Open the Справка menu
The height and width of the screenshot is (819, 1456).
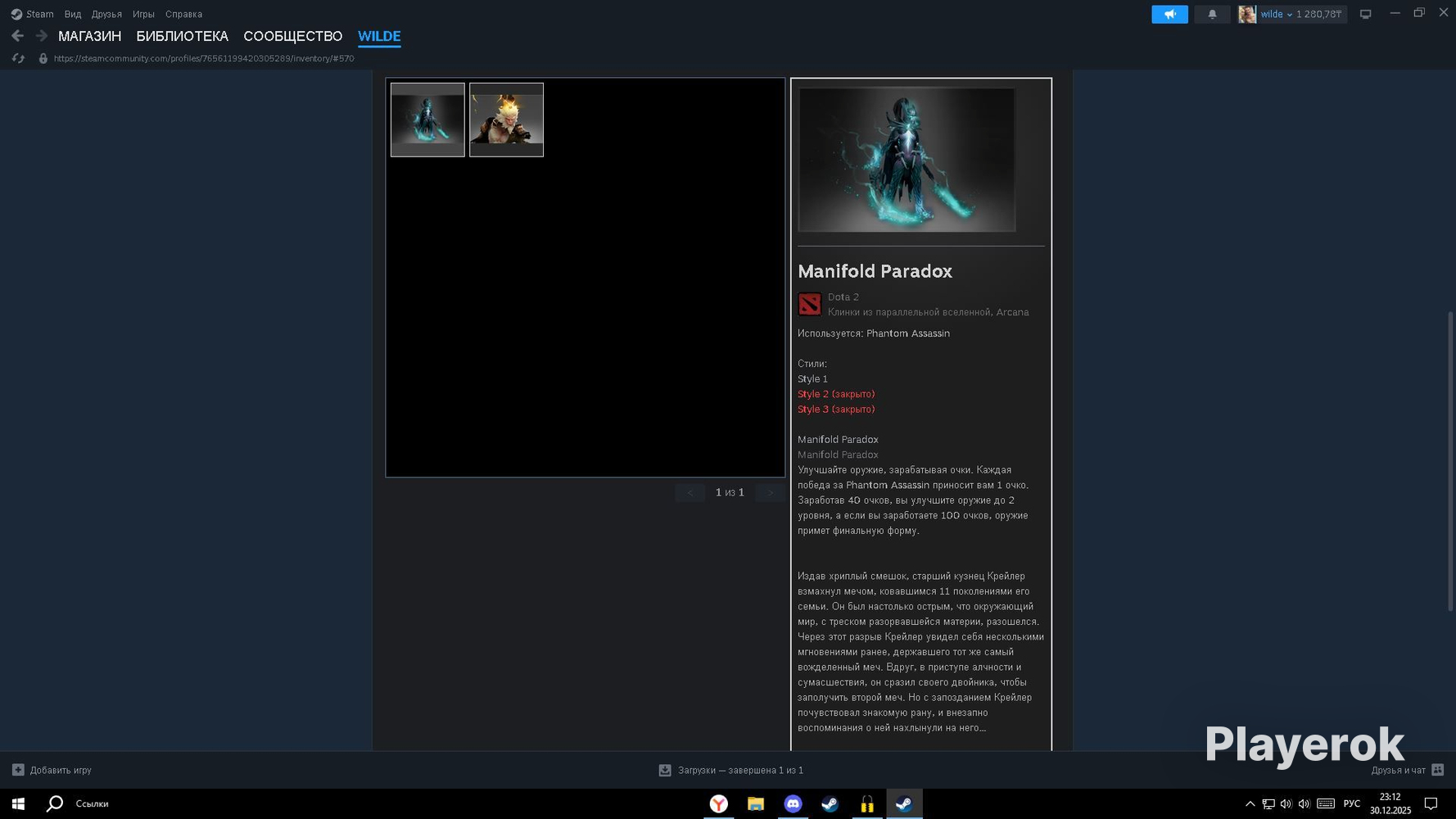(183, 14)
